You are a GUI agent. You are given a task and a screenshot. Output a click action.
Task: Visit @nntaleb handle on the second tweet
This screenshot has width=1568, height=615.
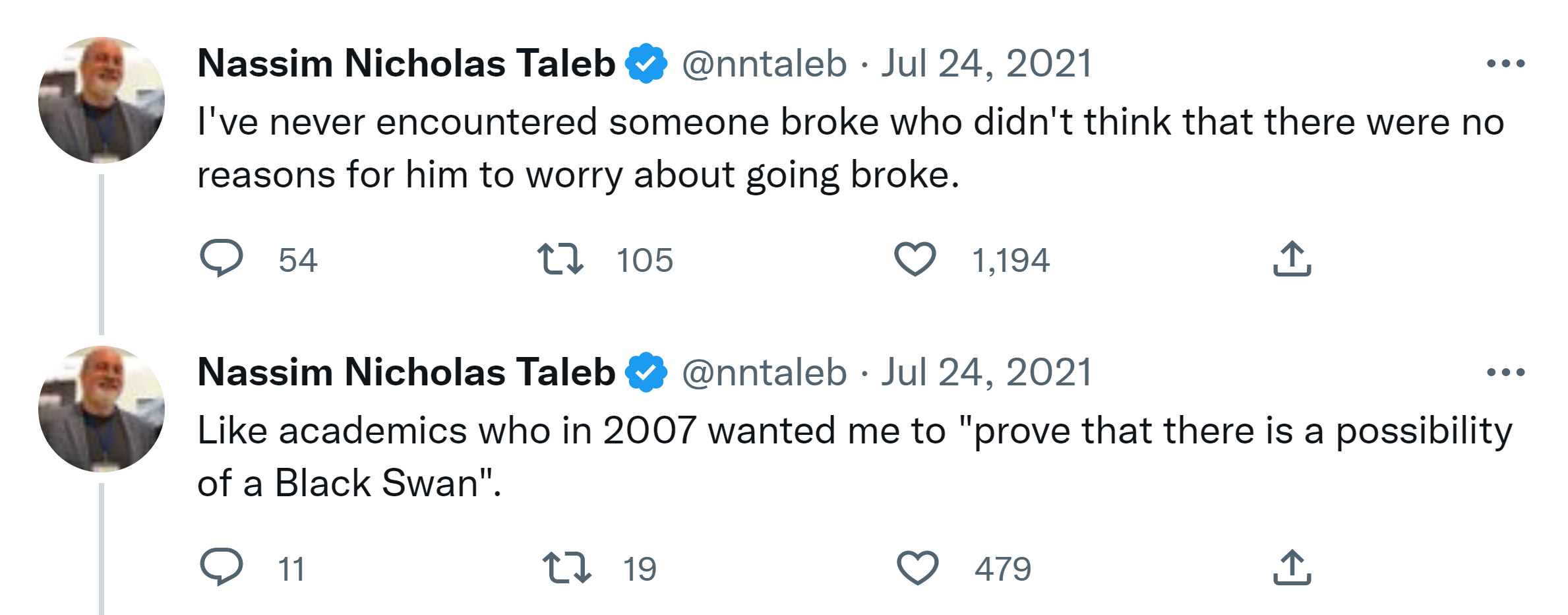(764, 373)
